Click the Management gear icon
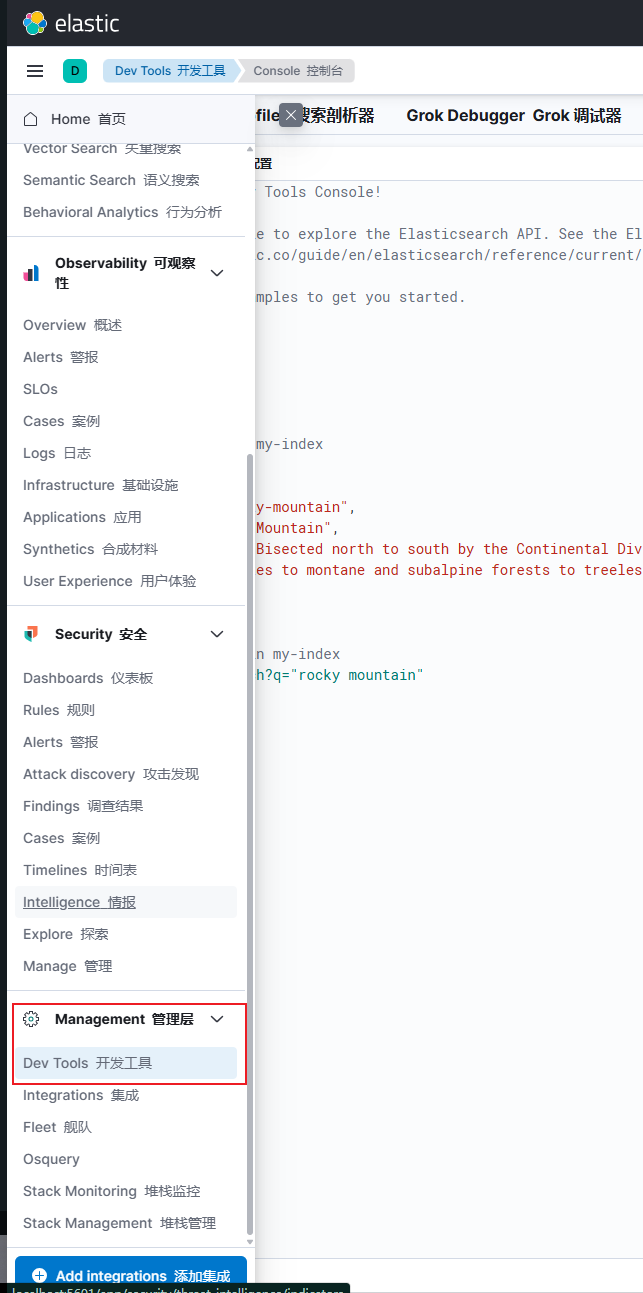This screenshot has height=1293, width=643. click(x=31, y=1019)
